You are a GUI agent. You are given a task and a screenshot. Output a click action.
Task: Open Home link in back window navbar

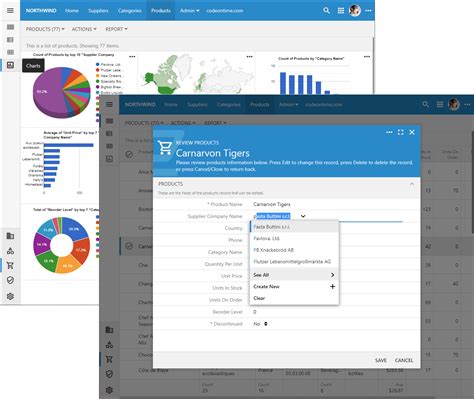pos(72,11)
